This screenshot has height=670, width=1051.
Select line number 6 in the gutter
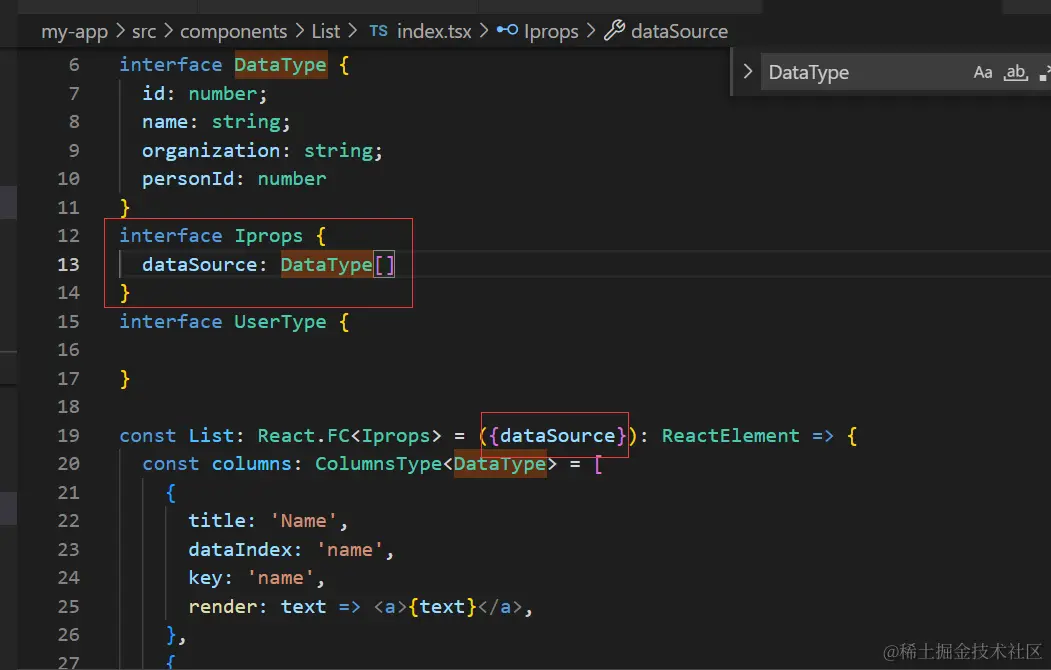click(x=74, y=65)
